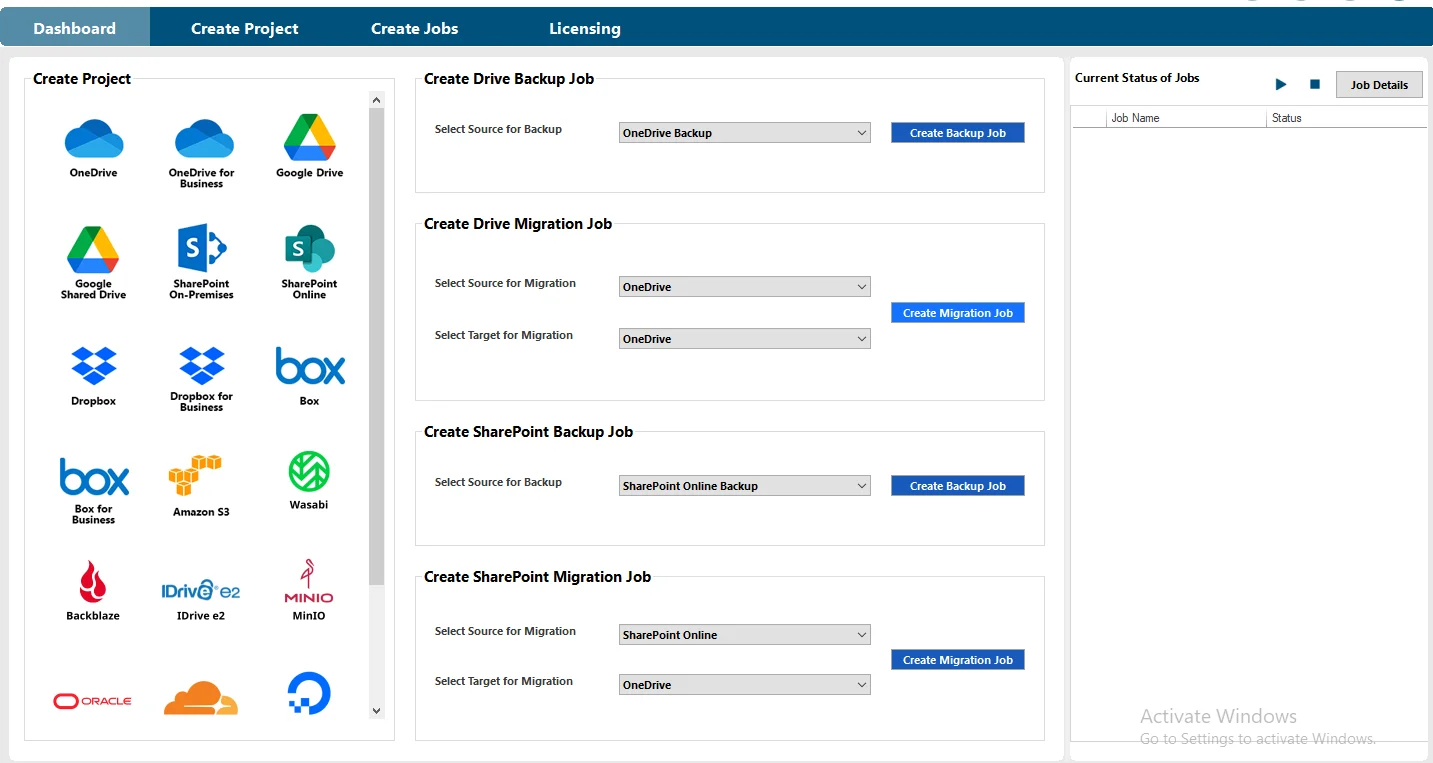Expand the OneDrive Backup source dropdown
Viewport: 1433px width, 763px height.
pos(745,133)
